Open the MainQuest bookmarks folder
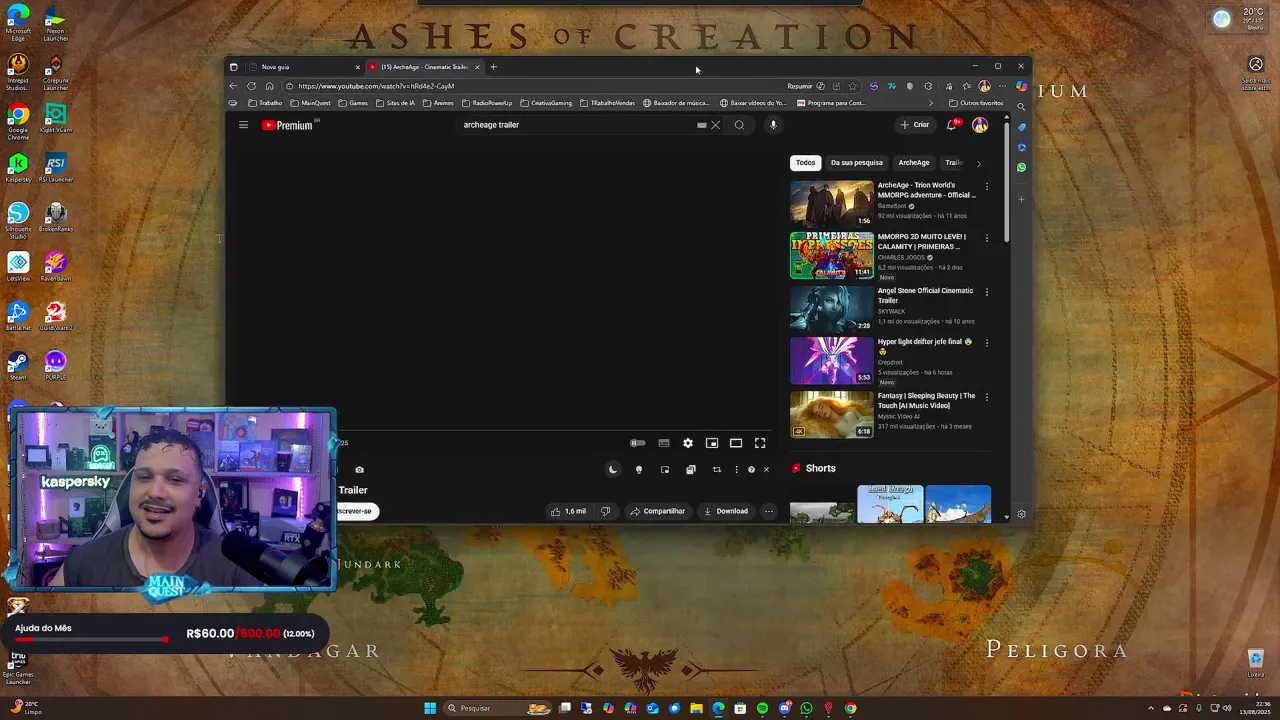The image size is (1280, 720). (311, 103)
